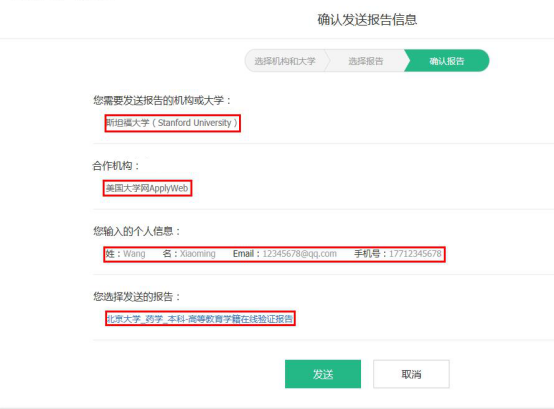Go to step 选择机构和大学
Image resolution: width=554 pixels, height=409 pixels.
(x=285, y=61)
